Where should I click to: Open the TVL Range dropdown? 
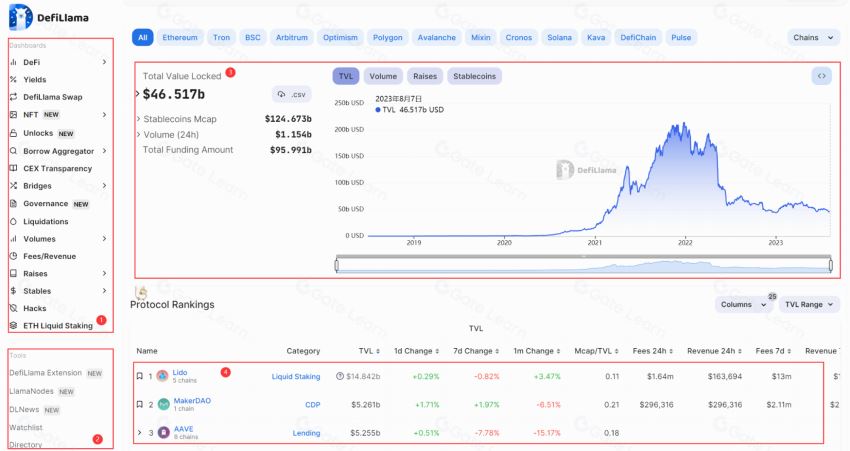(x=809, y=305)
